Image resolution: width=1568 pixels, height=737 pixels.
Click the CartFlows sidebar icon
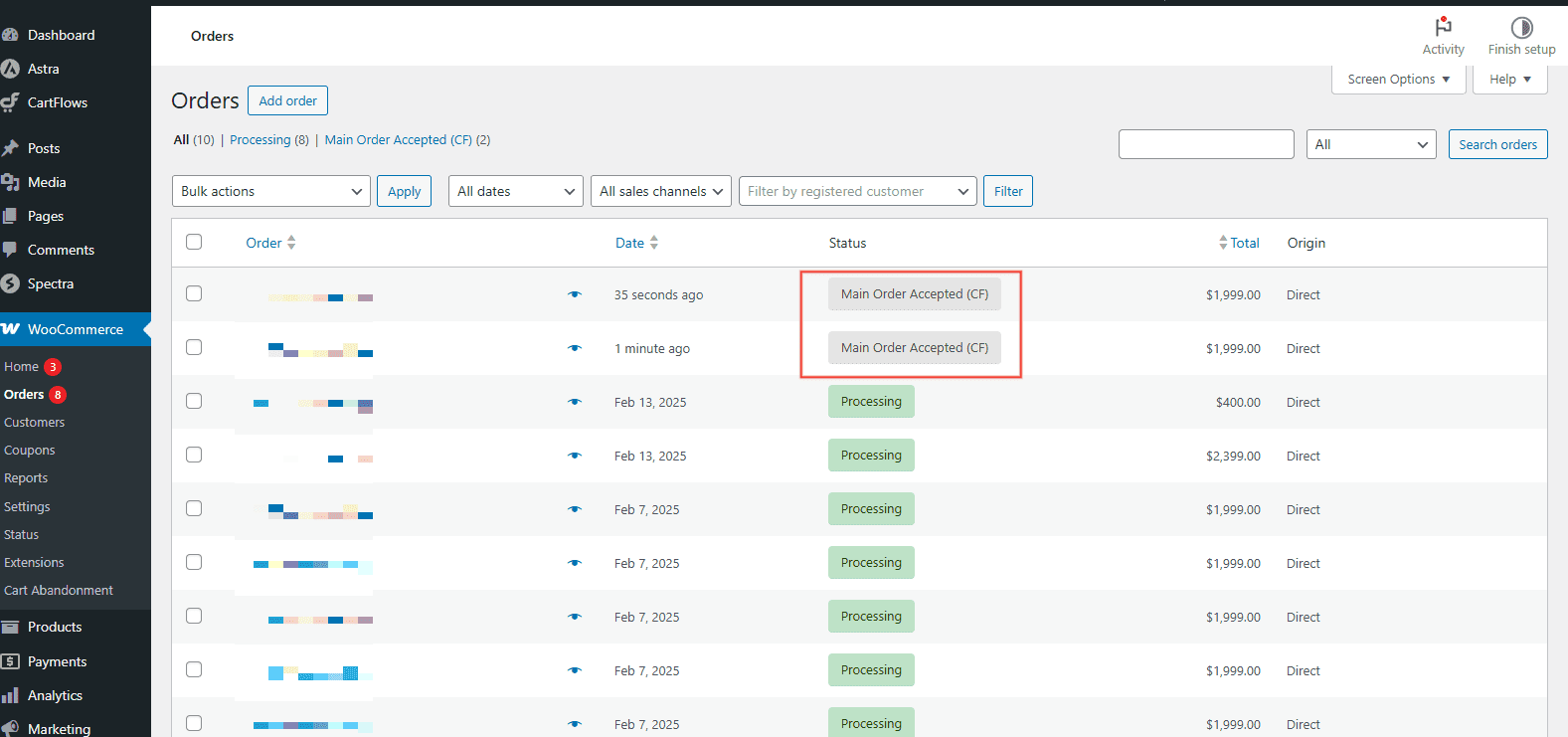click(x=10, y=102)
